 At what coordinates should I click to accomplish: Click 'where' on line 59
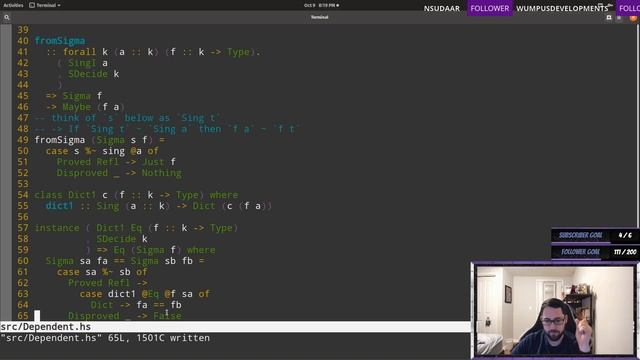pyautogui.click(x=201, y=250)
